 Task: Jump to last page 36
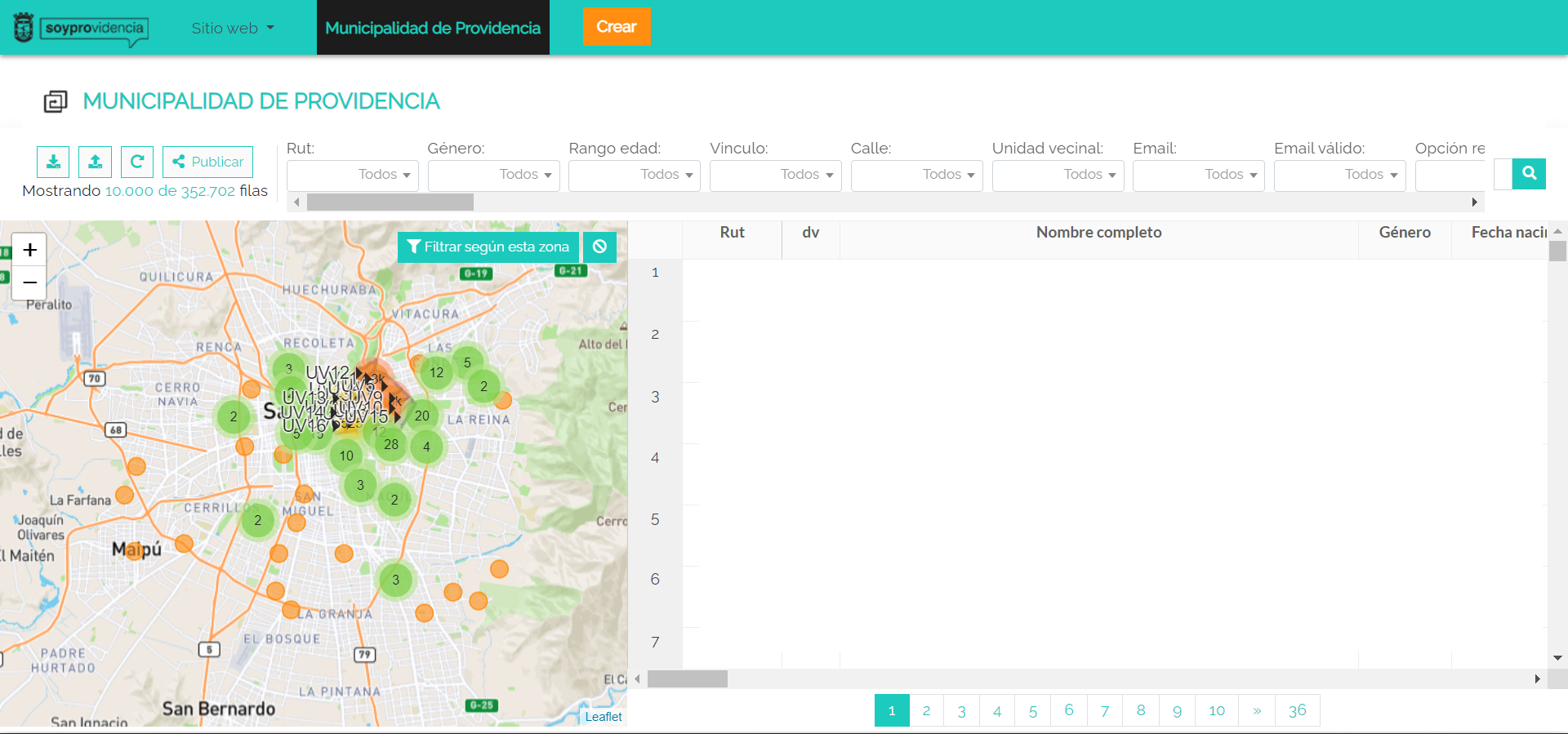(x=1298, y=710)
